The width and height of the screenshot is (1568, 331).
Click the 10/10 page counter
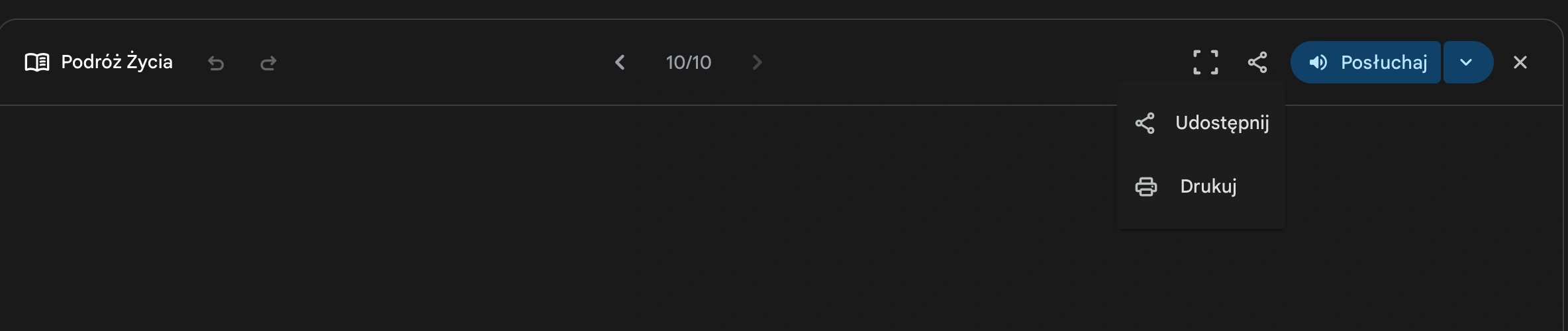pyautogui.click(x=689, y=62)
